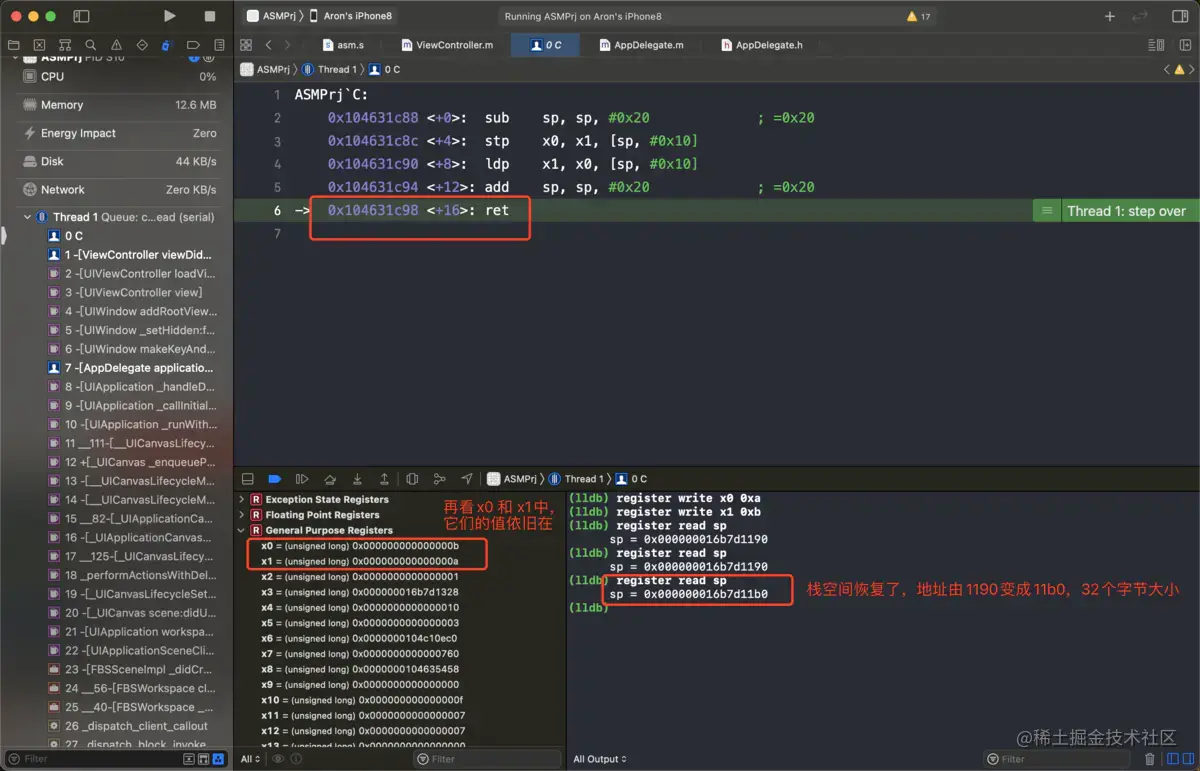Click the Step Out debug icon

pyautogui.click(x=384, y=479)
